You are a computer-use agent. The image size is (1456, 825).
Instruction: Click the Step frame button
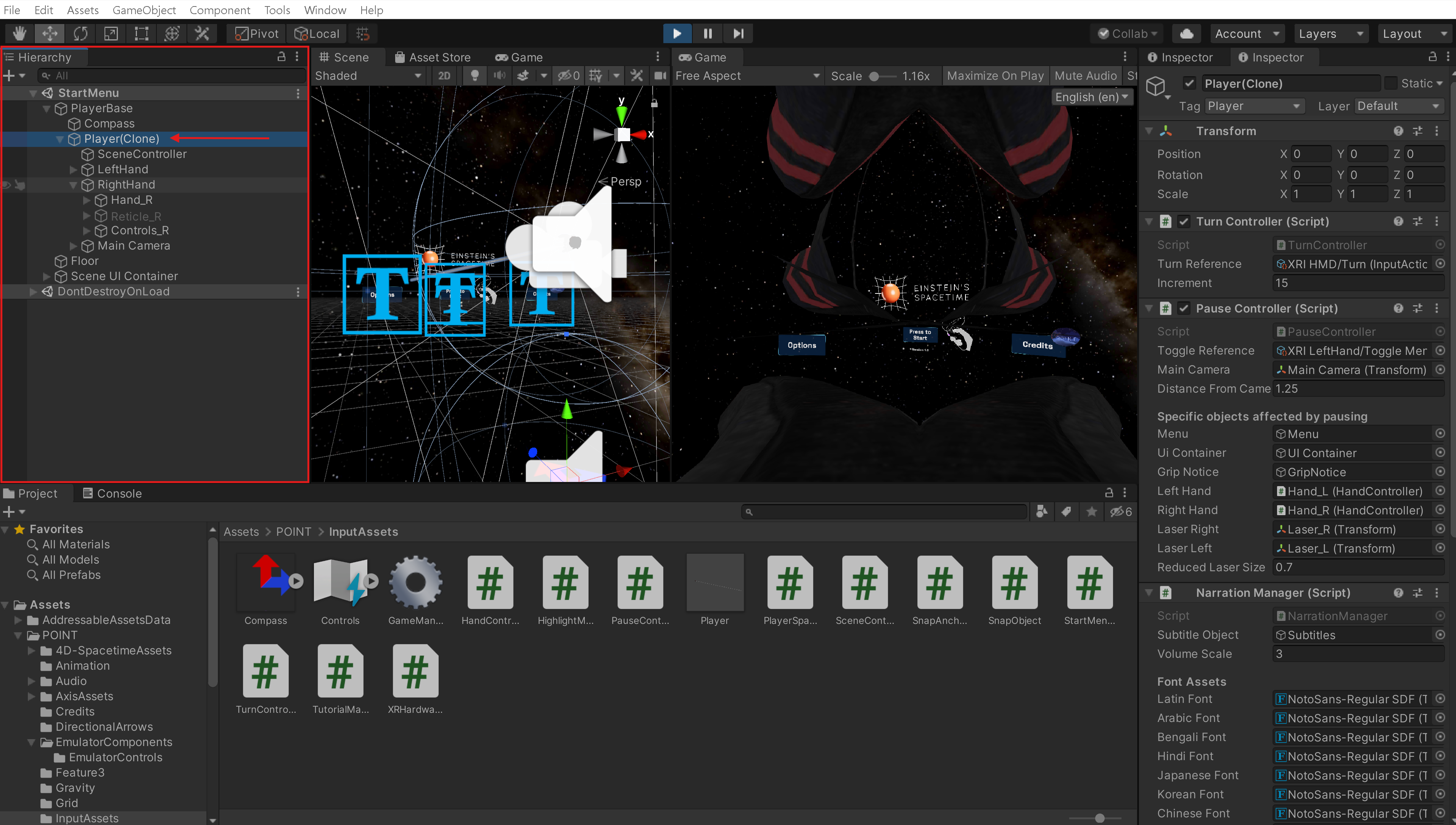(738, 34)
